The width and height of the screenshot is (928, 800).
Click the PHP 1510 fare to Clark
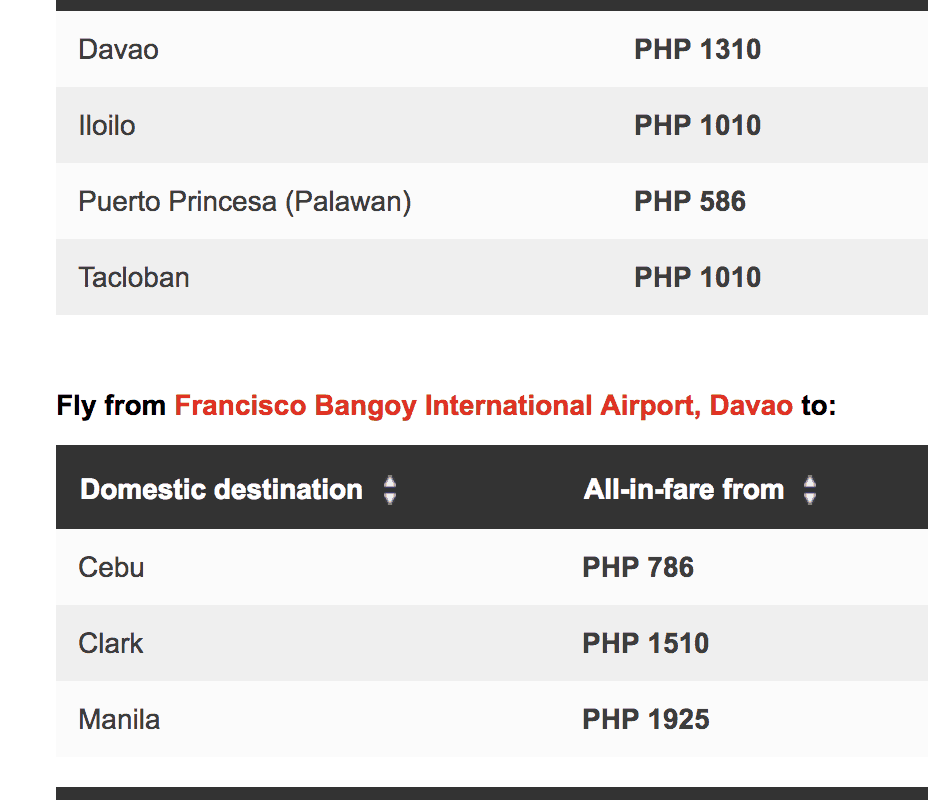[x=645, y=644]
